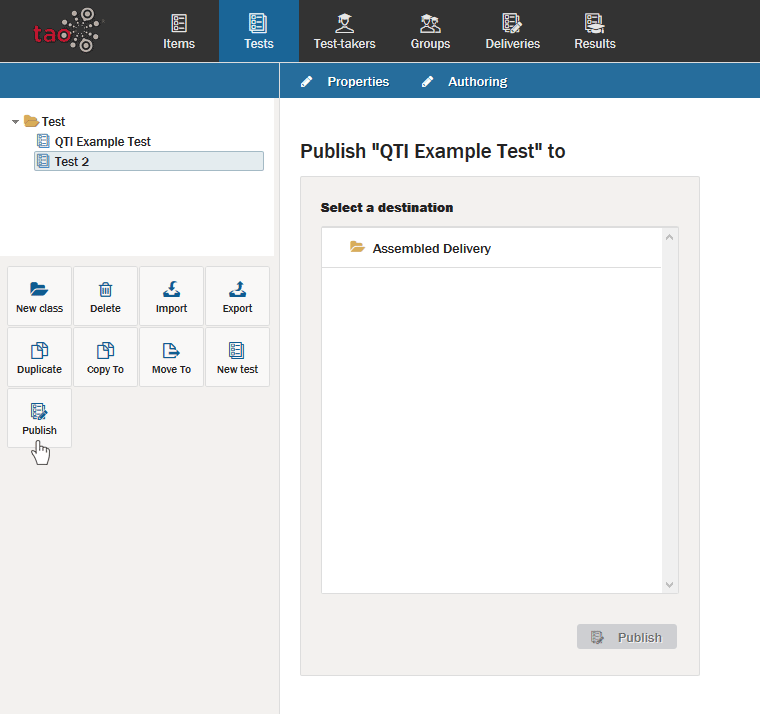Click the Copy To icon
The height and width of the screenshot is (714, 760).
105,351
